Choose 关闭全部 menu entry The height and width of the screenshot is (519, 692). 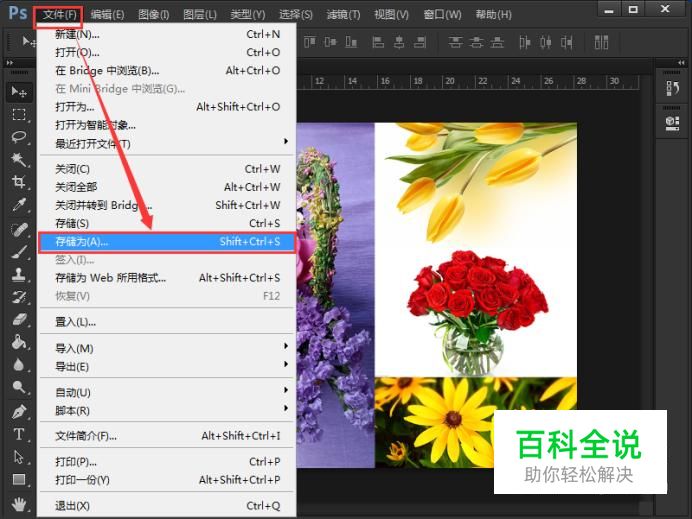pyautogui.click(x=167, y=187)
